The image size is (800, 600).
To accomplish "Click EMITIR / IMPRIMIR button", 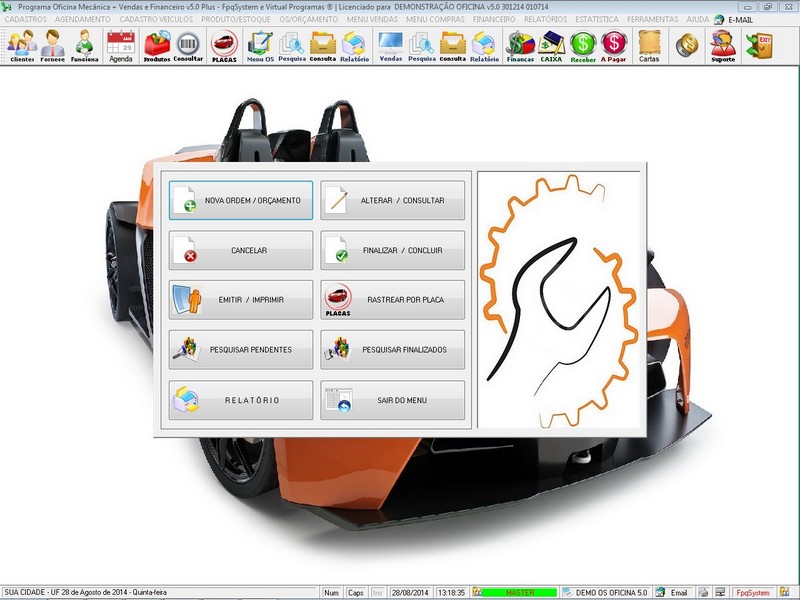I will [241, 300].
